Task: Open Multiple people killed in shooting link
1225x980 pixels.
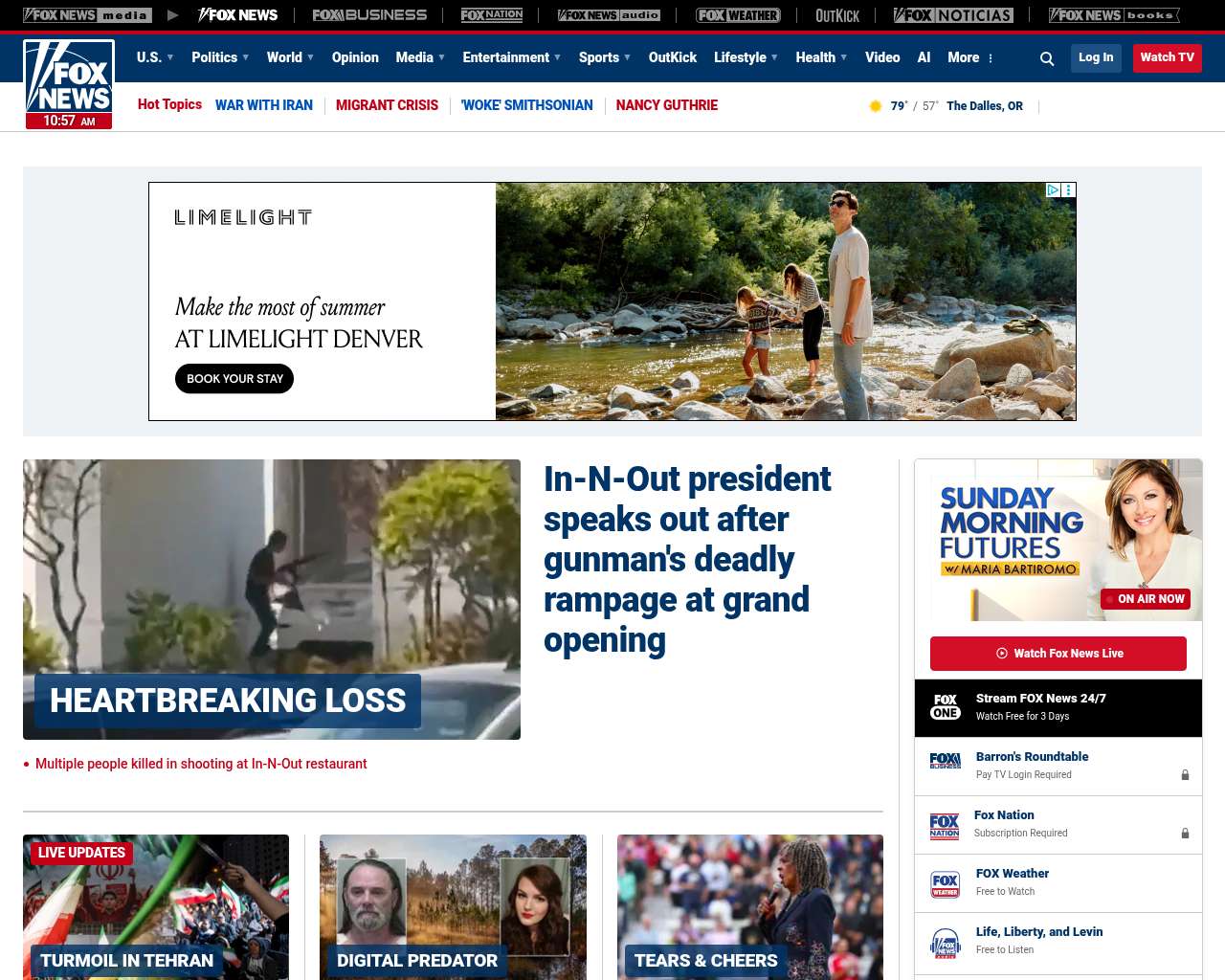Action: tap(201, 764)
